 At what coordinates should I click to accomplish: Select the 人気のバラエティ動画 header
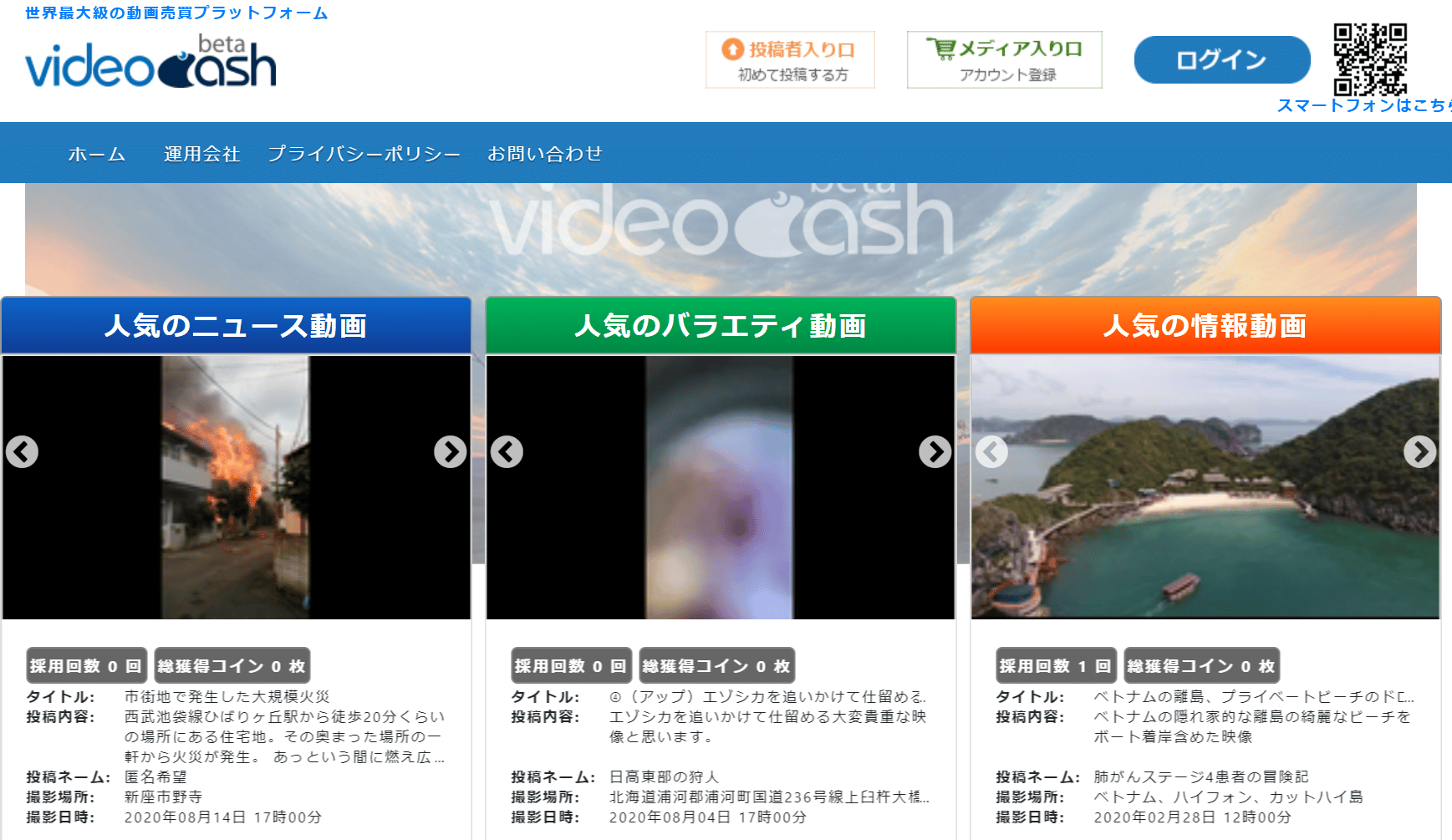point(721,325)
